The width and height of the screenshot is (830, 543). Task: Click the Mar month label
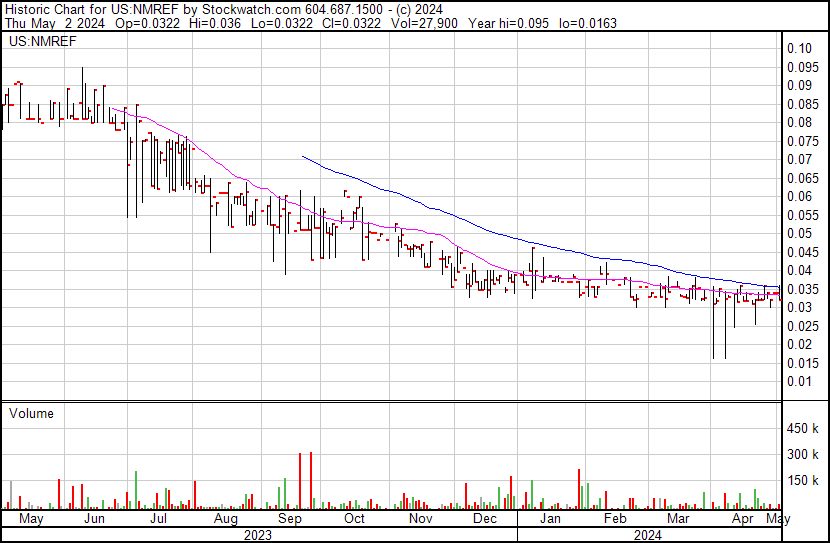[x=678, y=519]
